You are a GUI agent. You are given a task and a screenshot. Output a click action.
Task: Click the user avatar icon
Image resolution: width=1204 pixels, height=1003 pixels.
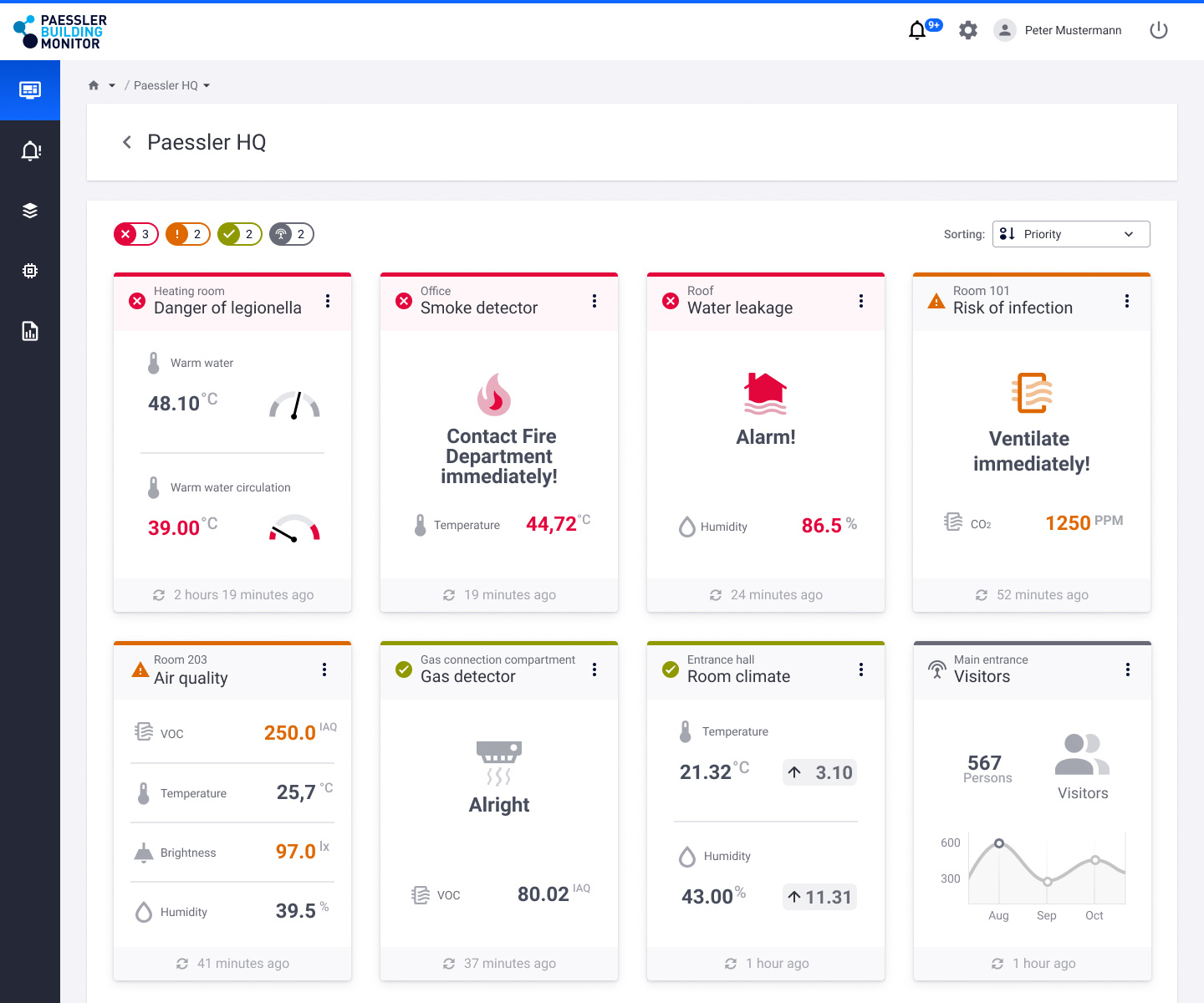1004,30
